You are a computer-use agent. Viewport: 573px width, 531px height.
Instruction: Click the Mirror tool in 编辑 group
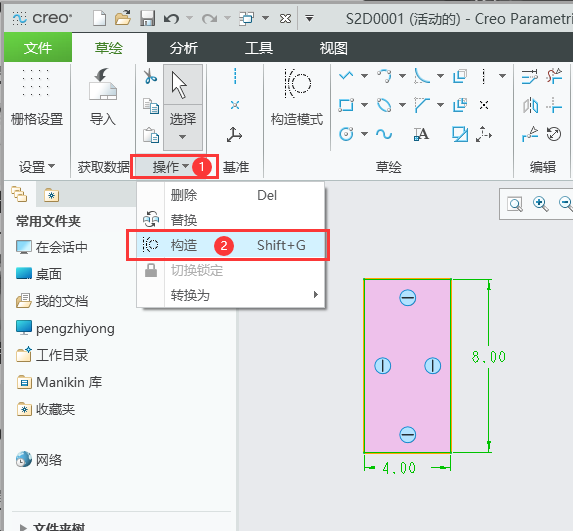(x=531, y=106)
